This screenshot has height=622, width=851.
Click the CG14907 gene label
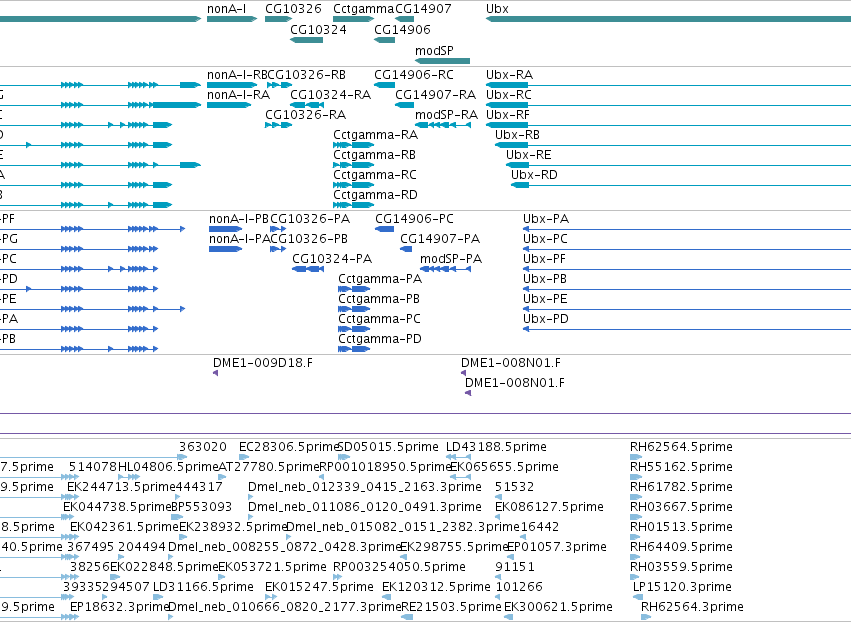(423, 9)
